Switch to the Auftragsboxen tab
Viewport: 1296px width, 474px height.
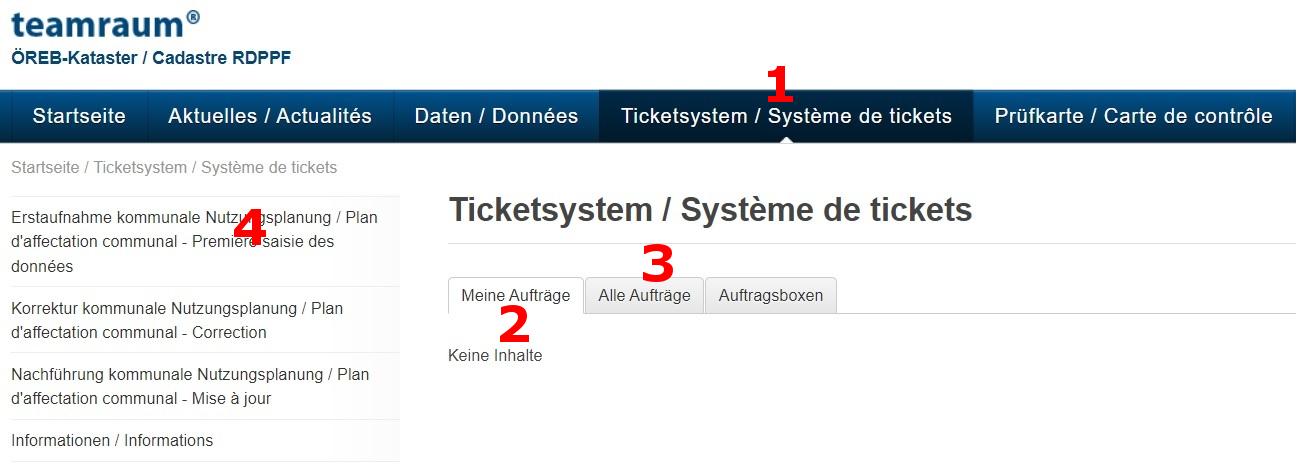771,295
